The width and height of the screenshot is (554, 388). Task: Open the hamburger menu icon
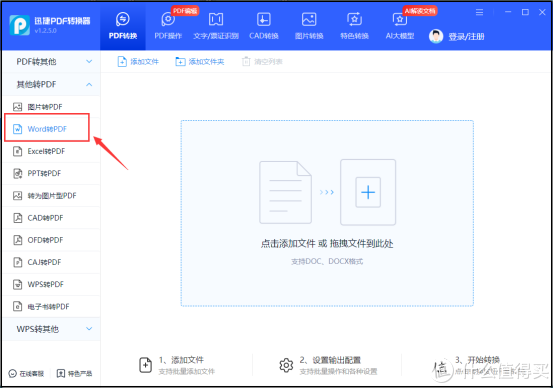pyautogui.click(x=479, y=12)
